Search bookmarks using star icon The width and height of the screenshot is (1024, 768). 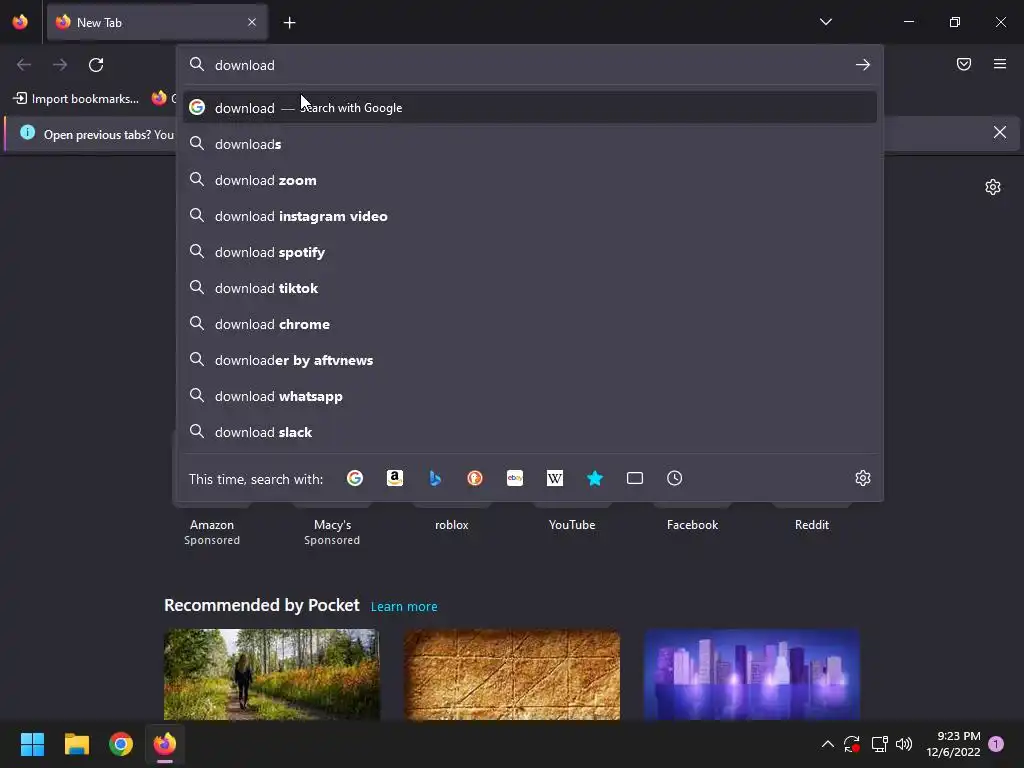[x=594, y=478]
